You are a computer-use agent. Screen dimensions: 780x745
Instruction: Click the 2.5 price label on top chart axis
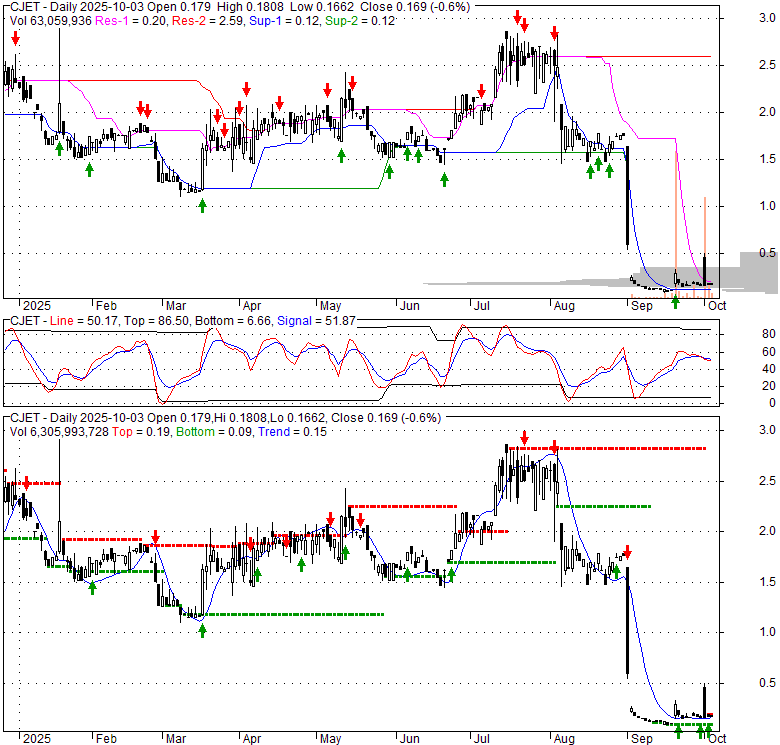tap(767, 65)
